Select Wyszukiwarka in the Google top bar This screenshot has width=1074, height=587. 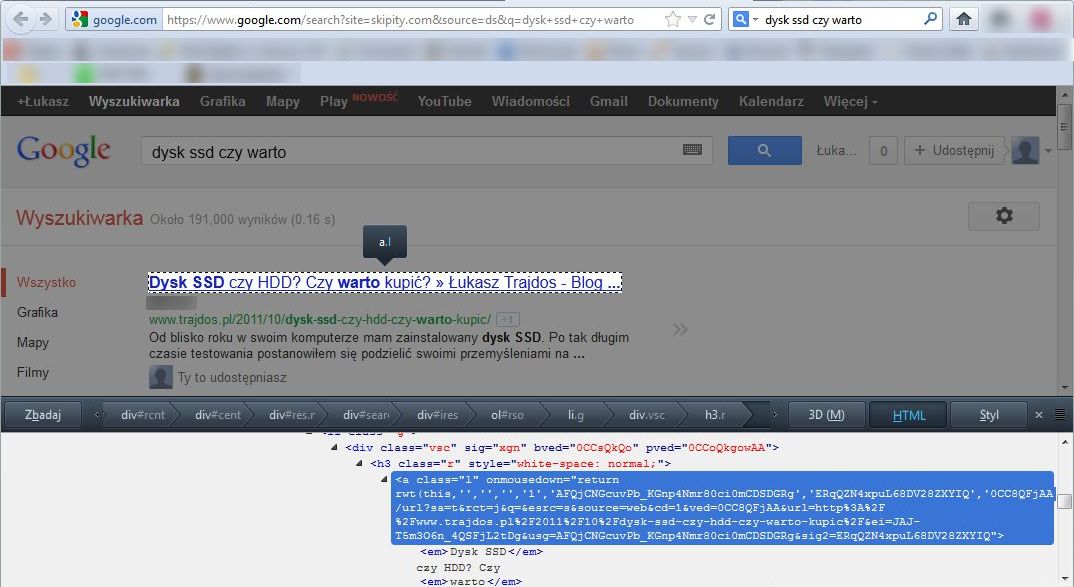[x=134, y=101]
